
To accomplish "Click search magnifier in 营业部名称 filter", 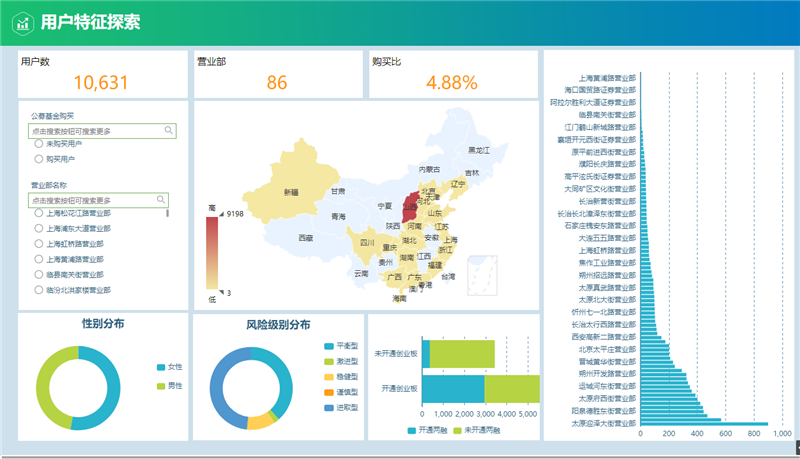I will pyautogui.click(x=161, y=199).
